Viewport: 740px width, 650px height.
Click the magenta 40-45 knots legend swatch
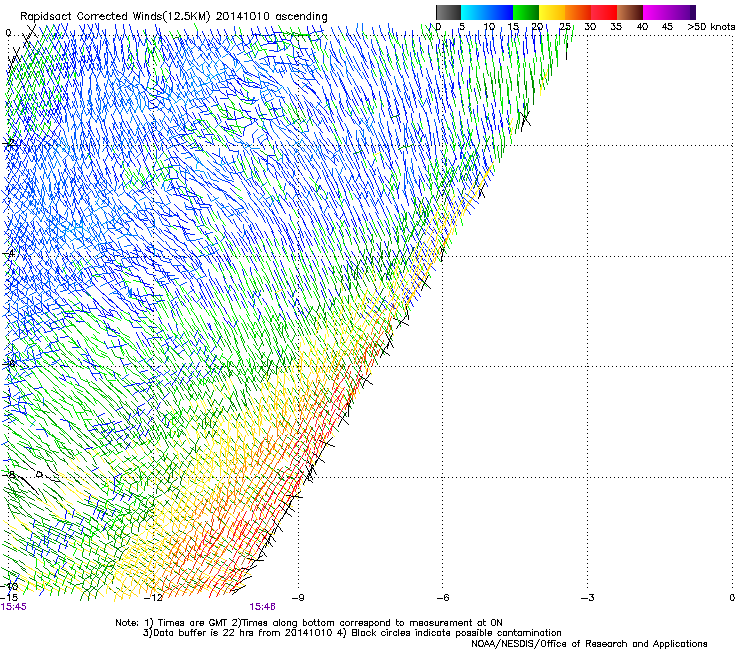click(656, 12)
